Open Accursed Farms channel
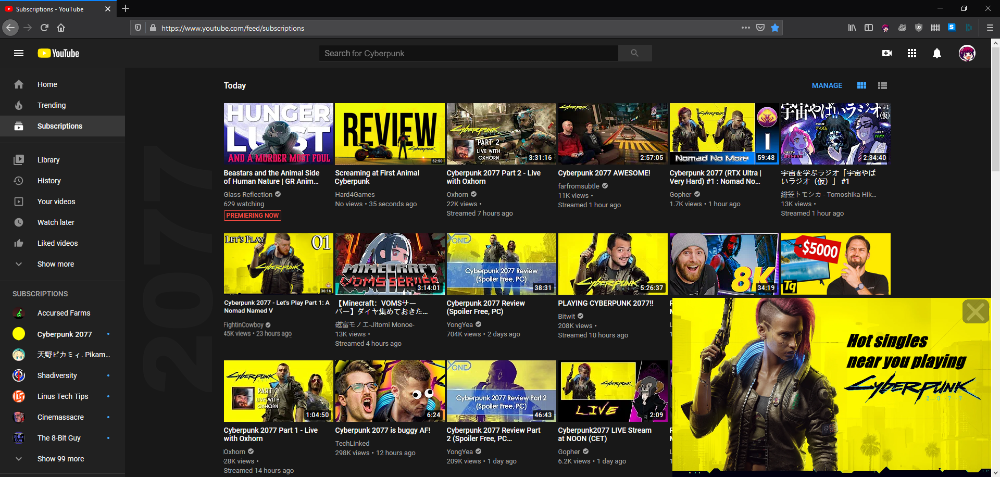This screenshot has width=1000, height=477. click(x=62, y=313)
